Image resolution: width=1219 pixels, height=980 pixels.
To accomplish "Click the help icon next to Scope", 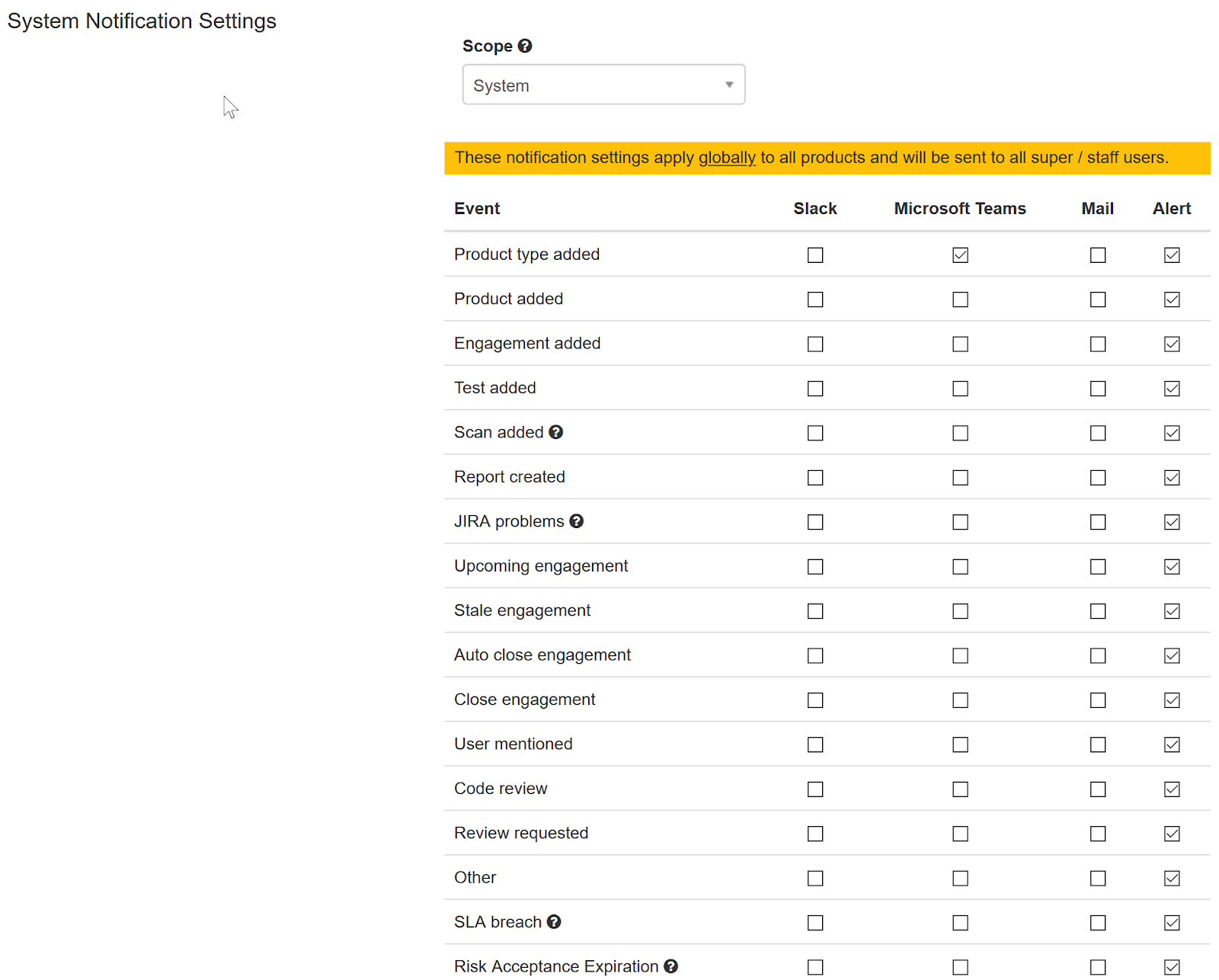I will point(525,46).
